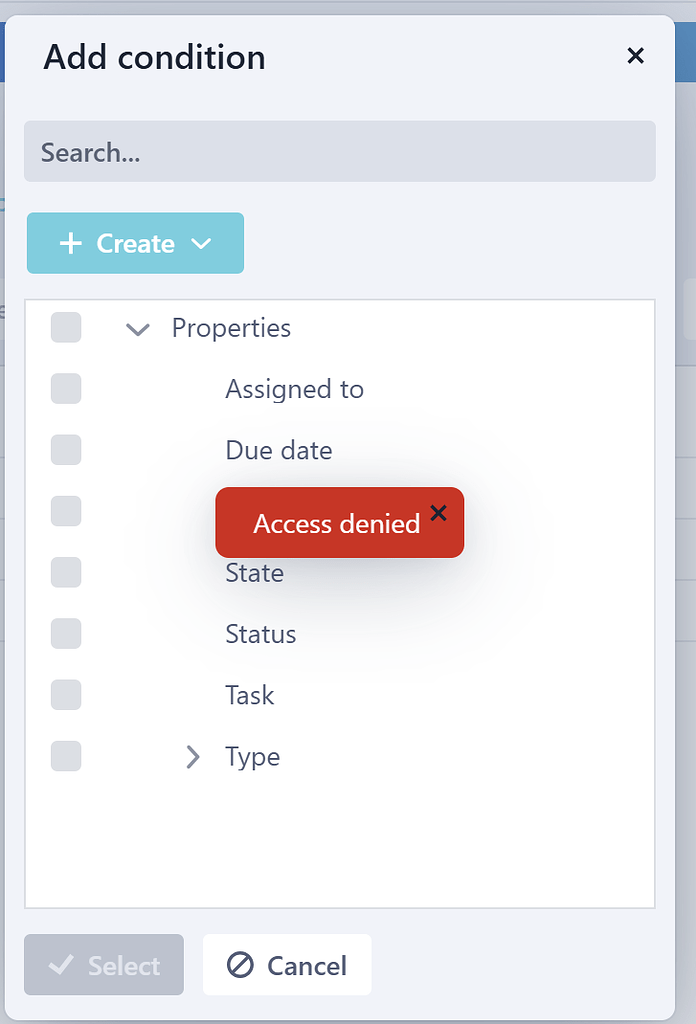Tick the Assigned to checkbox
The height and width of the screenshot is (1024, 696).
tap(66, 389)
